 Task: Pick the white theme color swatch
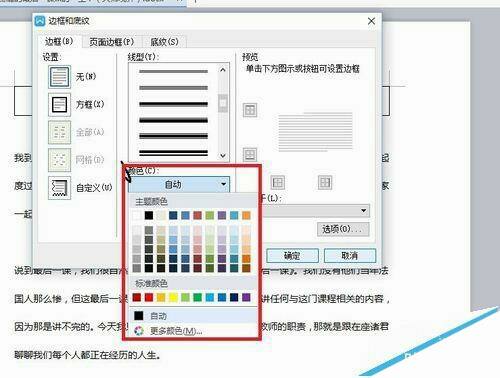(x=137, y=215)
